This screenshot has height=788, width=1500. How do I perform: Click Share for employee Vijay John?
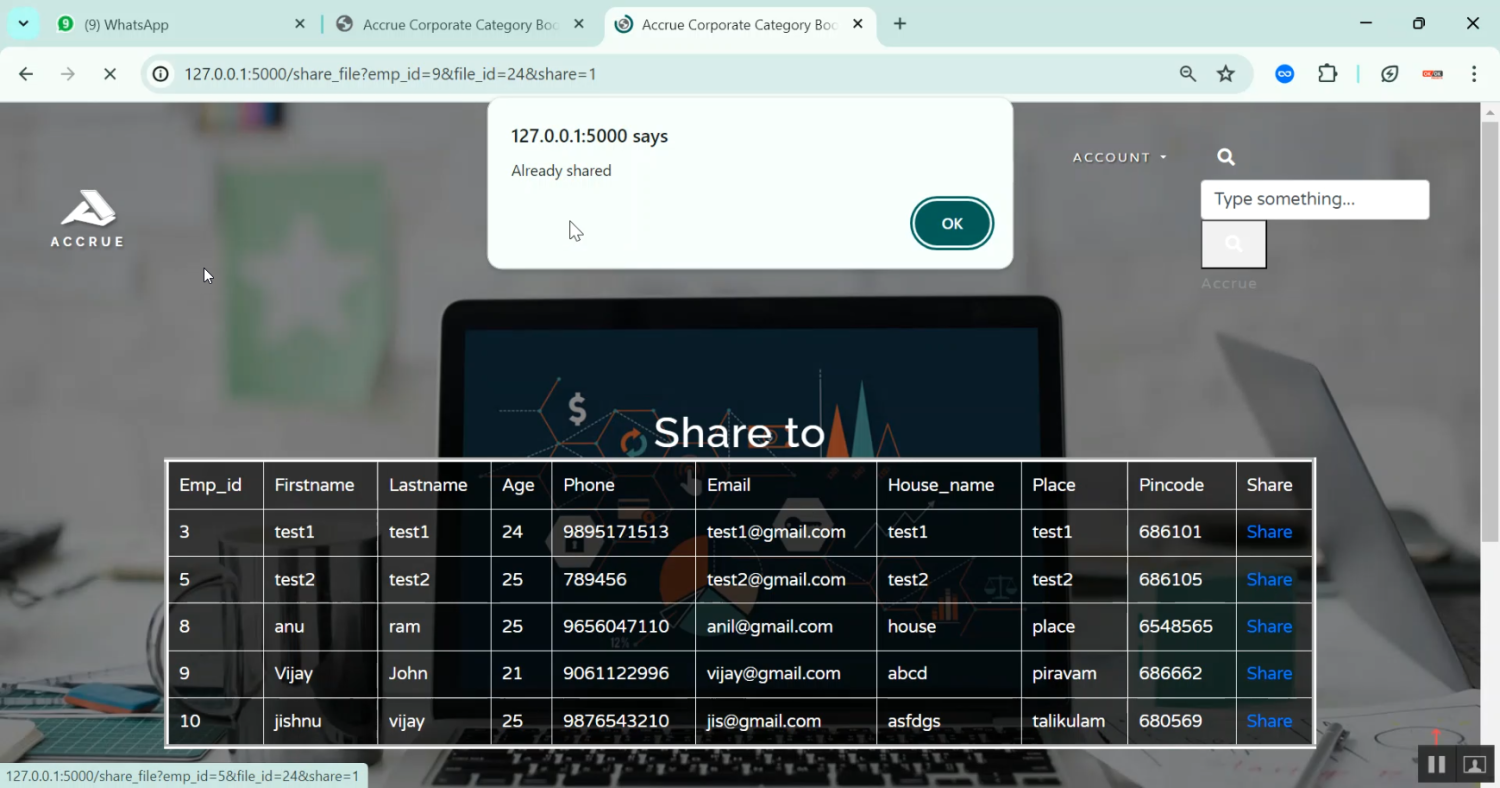coord(1269,673)
